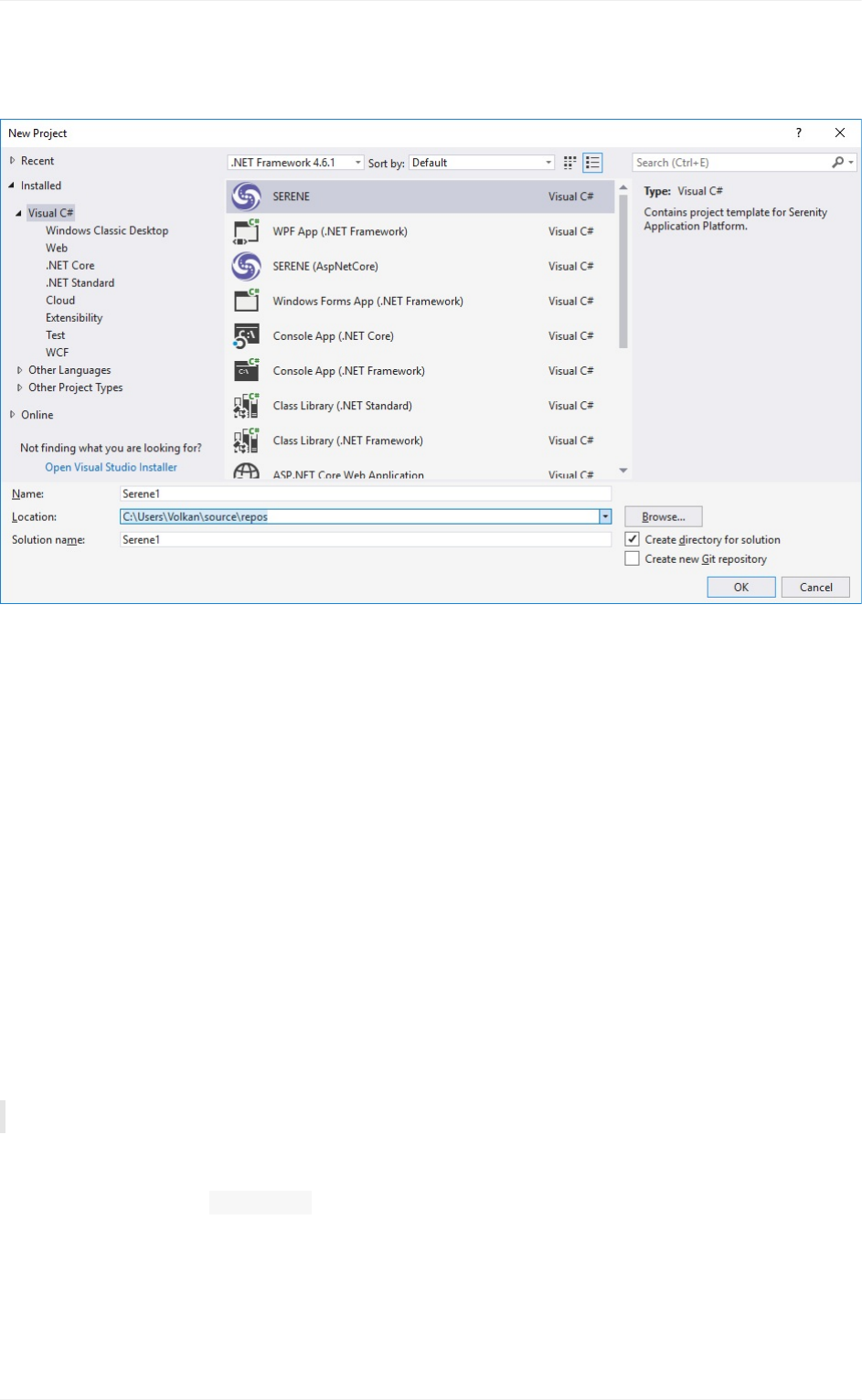Click the OK button

coord(741,587)
